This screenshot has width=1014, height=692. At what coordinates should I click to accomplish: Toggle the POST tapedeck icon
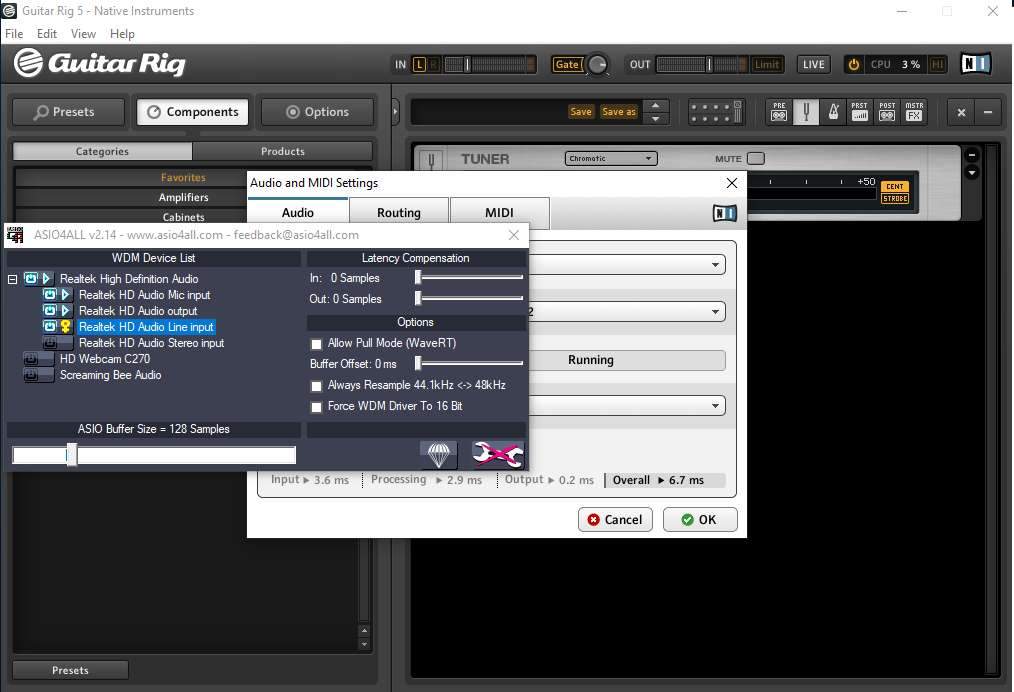coord(887,112)
